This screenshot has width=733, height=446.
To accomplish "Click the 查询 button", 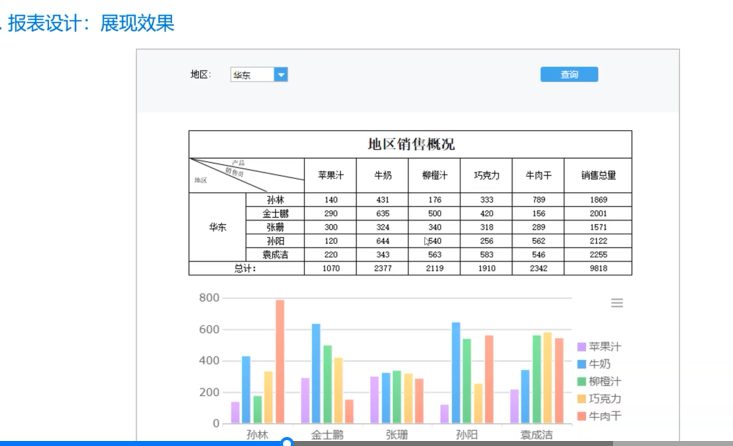I will click(x=569, y=74).
